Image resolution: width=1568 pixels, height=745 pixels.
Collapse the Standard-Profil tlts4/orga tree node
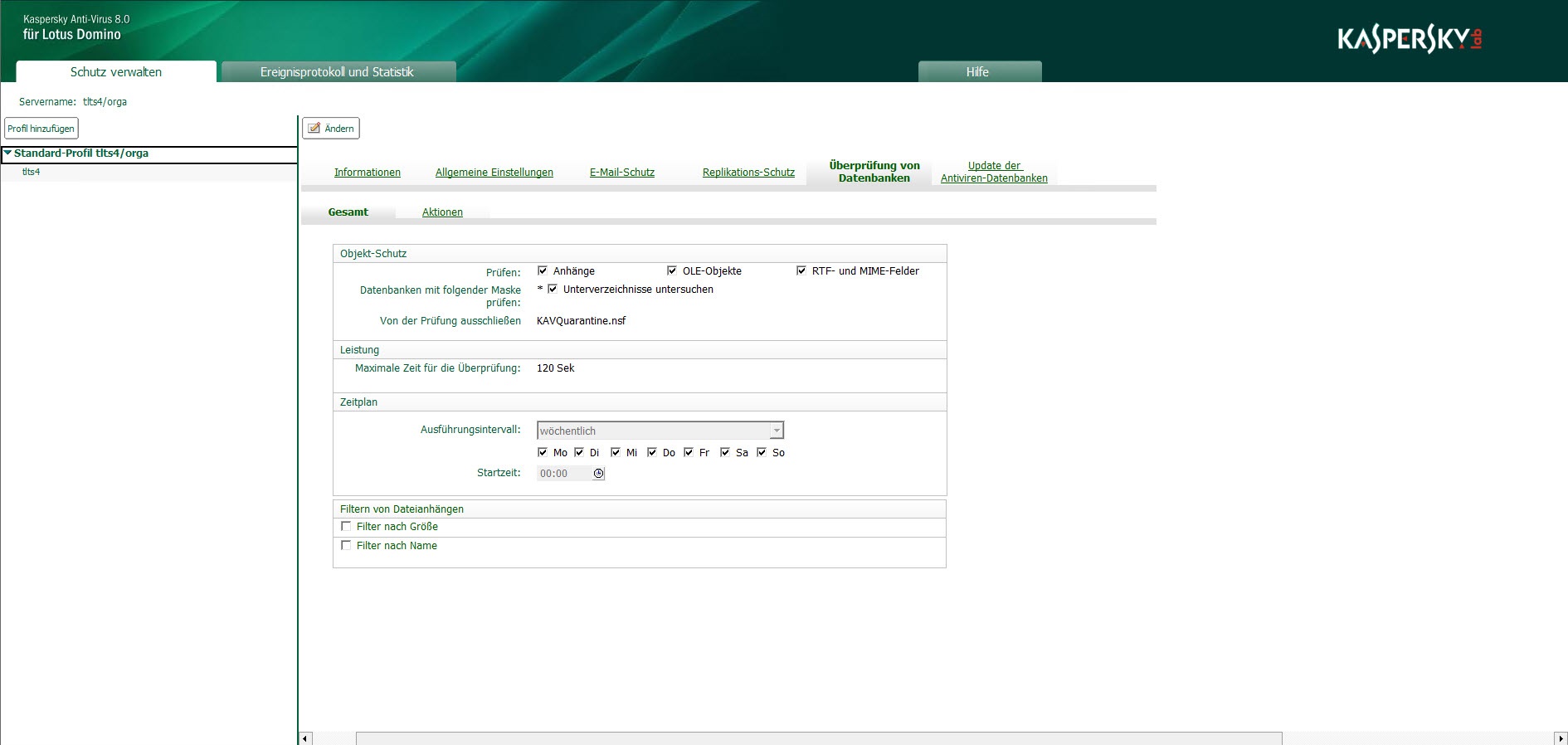click(x=7, y=153)
